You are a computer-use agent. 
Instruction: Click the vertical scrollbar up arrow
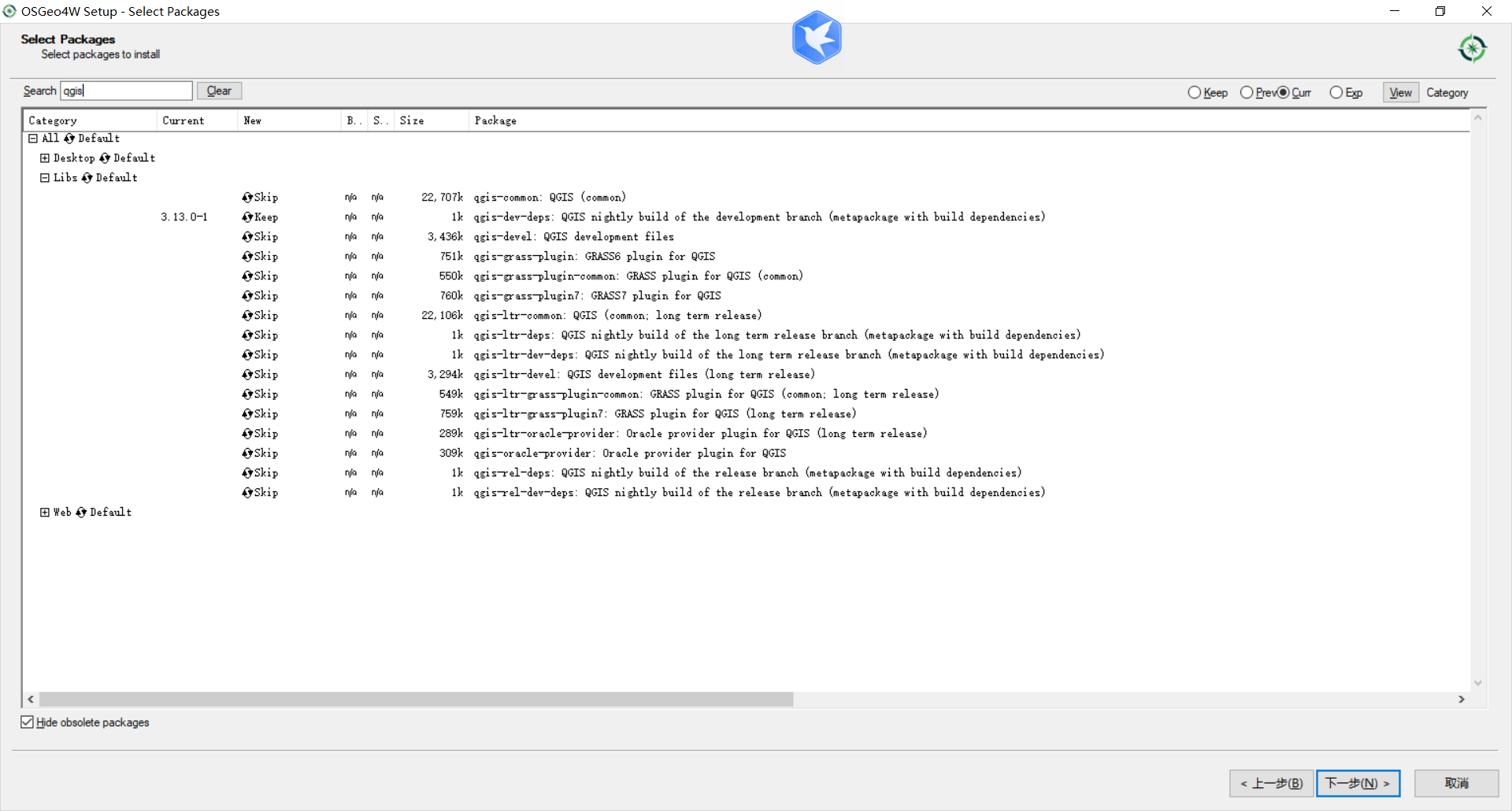pos(1478,118)
